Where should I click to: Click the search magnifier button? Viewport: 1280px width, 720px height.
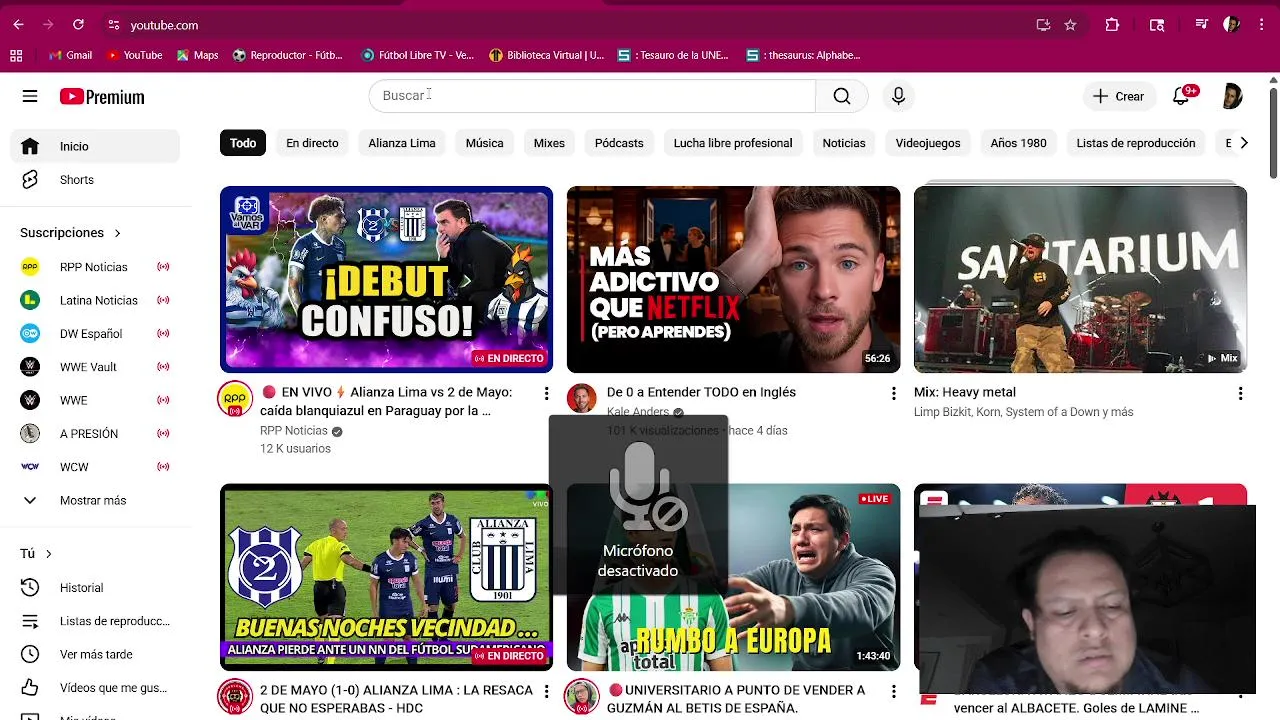pyautogui.click(x=842, y=96)
